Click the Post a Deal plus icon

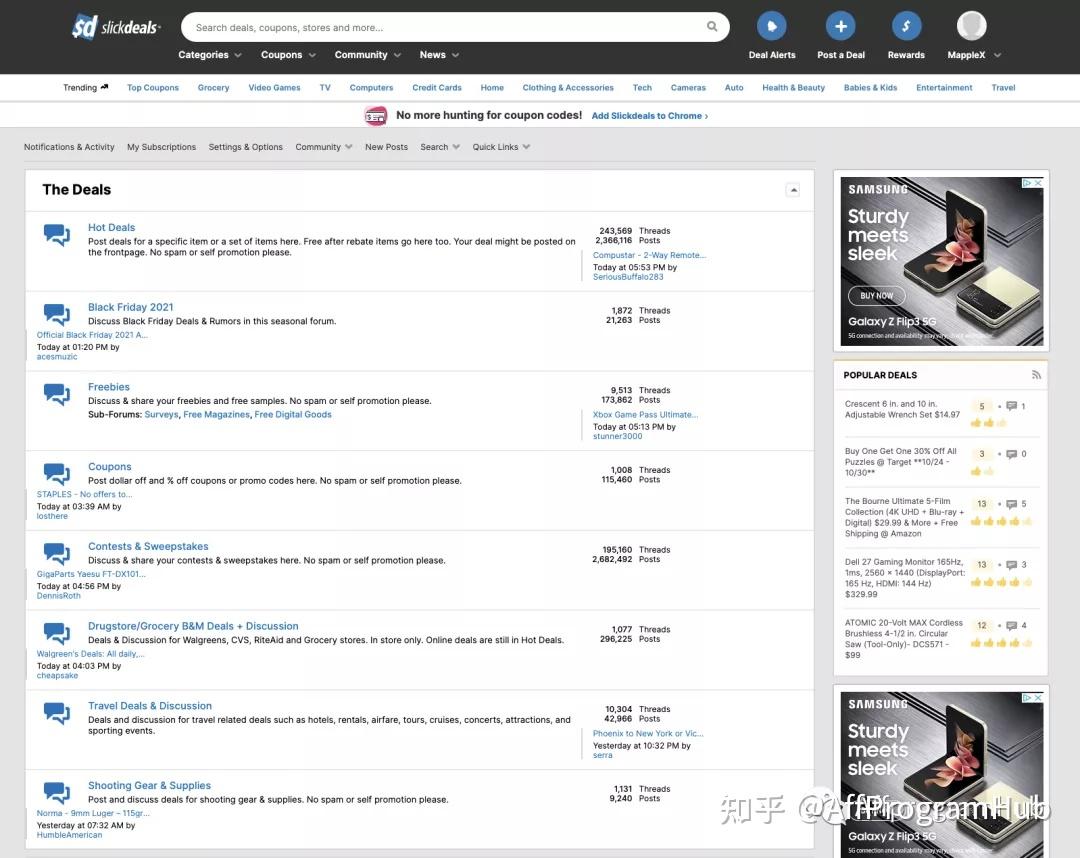(840, 26)
